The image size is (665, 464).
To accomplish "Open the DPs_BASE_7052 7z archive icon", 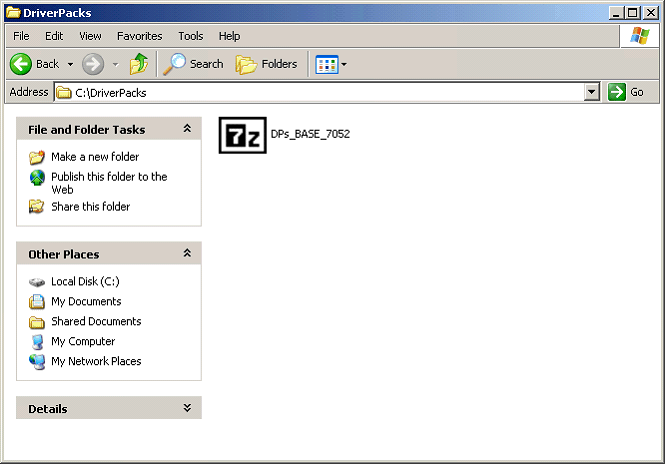I will 242,134.
